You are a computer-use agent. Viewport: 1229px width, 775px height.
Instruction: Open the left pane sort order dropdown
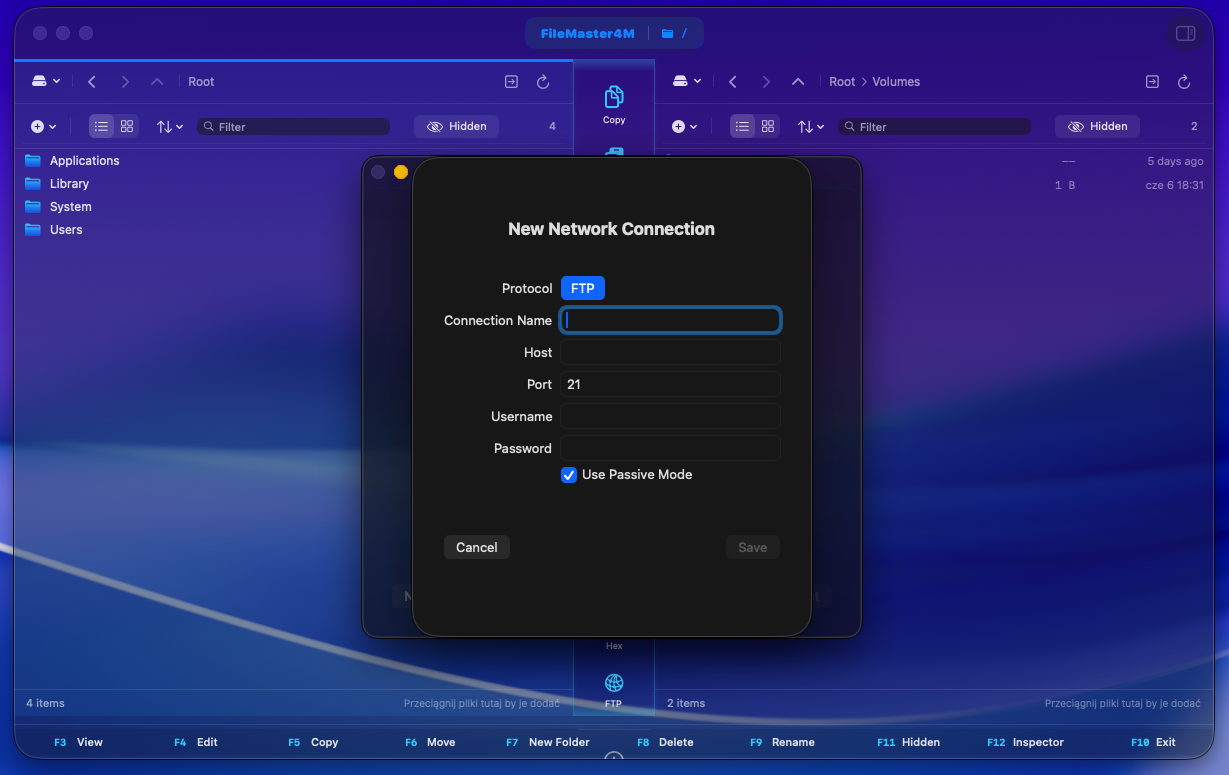(170, 127)
